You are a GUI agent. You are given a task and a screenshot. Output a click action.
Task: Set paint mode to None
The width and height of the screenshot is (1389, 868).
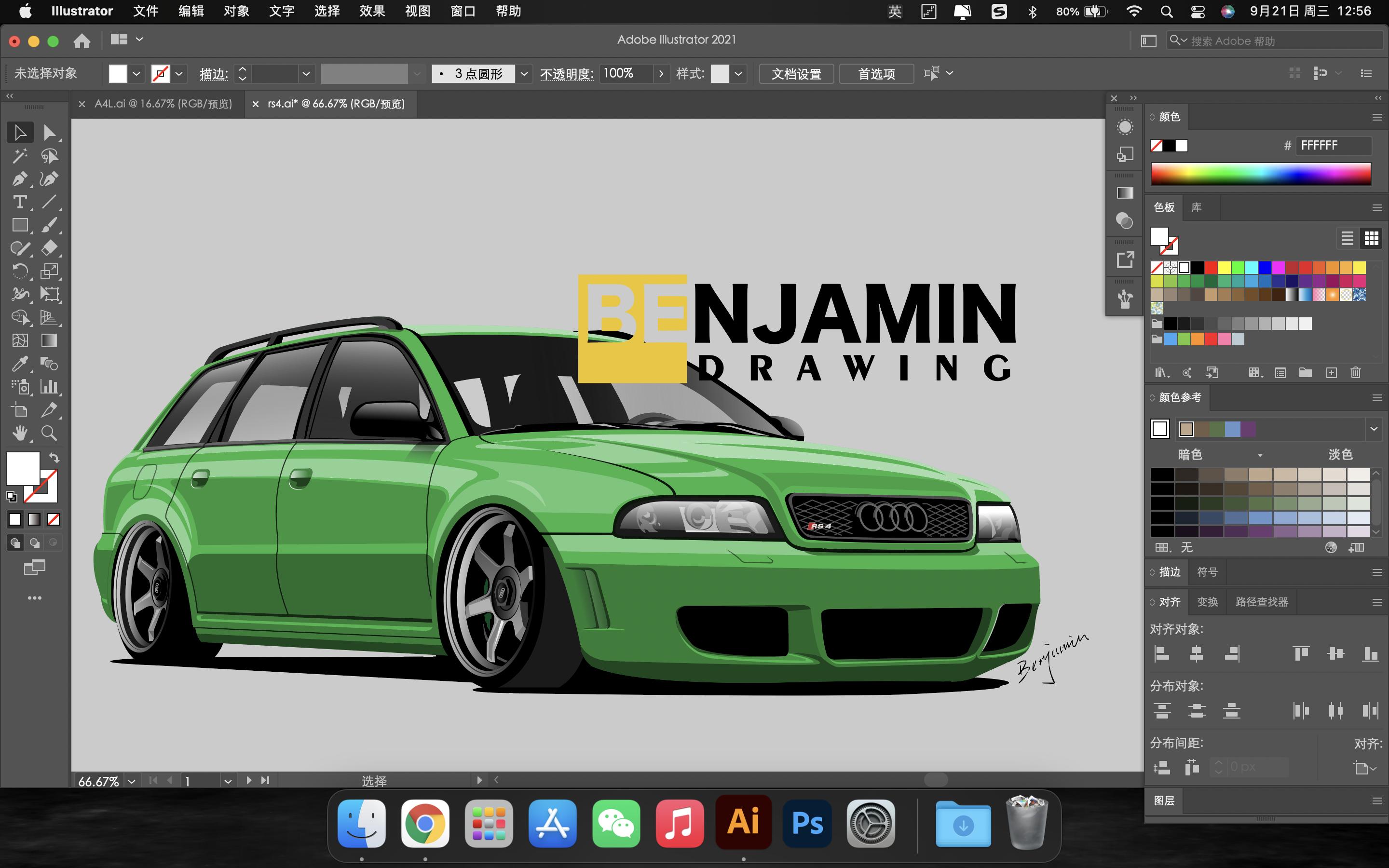point(54,519)
